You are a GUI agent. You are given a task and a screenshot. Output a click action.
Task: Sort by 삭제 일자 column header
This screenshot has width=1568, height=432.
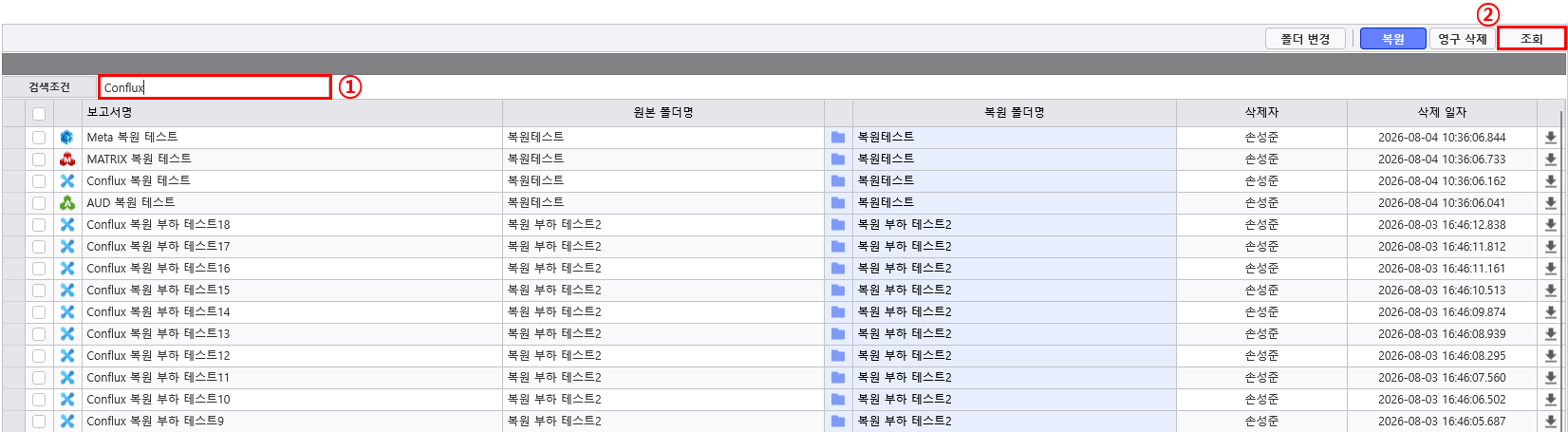[x=1442, y=113]
